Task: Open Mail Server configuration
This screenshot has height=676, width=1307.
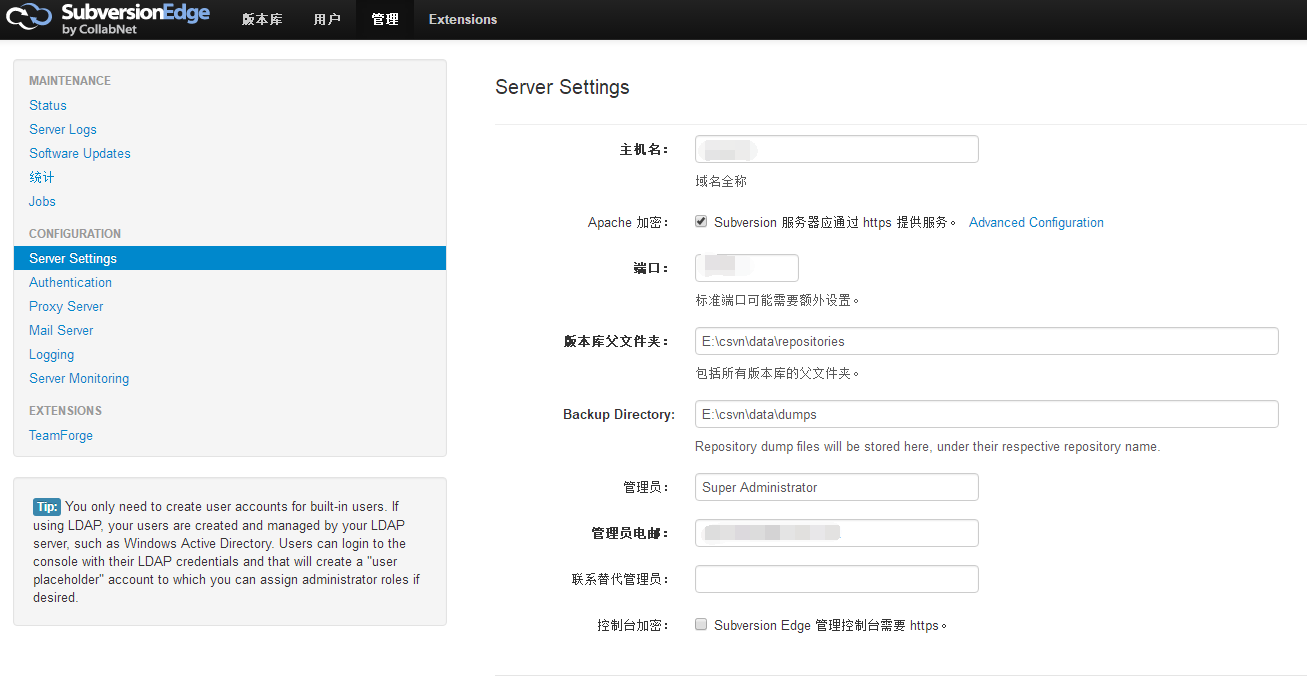Action: pyautogui.click(x=61, y=330)
